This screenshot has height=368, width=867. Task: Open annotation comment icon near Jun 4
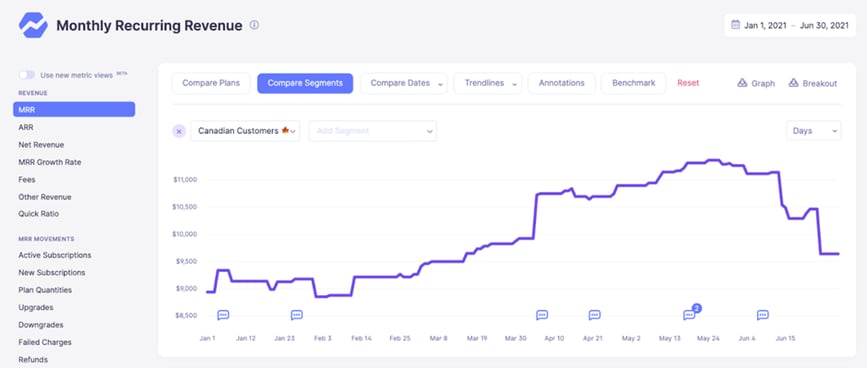pos(762,315)
